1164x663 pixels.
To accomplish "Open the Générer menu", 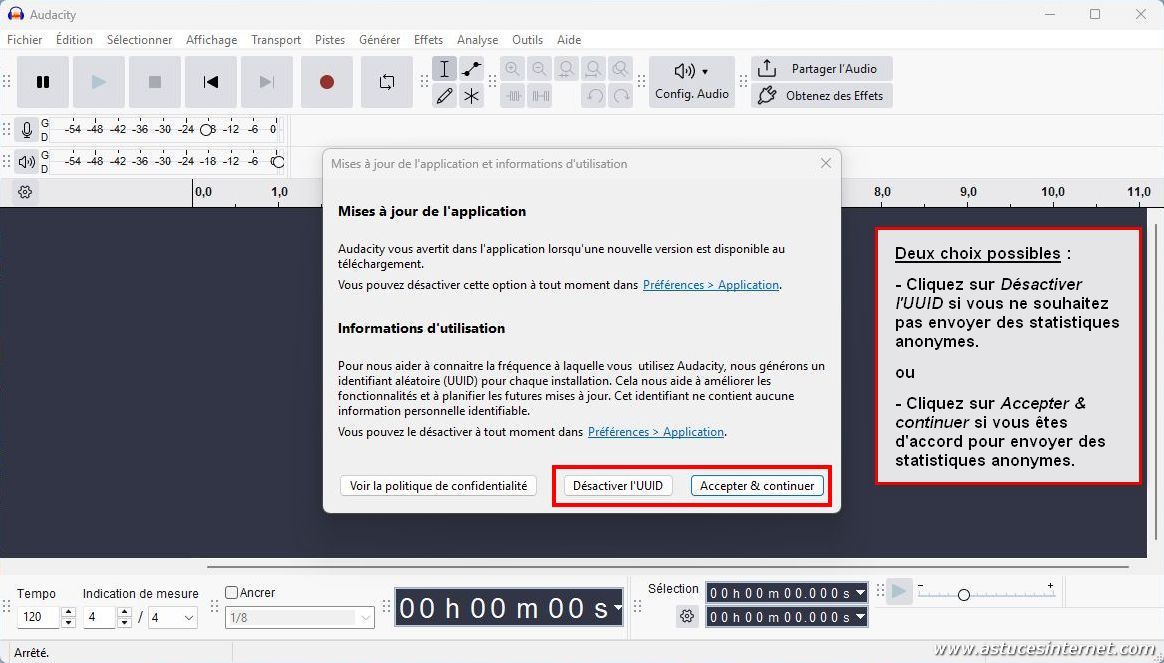I will 379,40.
